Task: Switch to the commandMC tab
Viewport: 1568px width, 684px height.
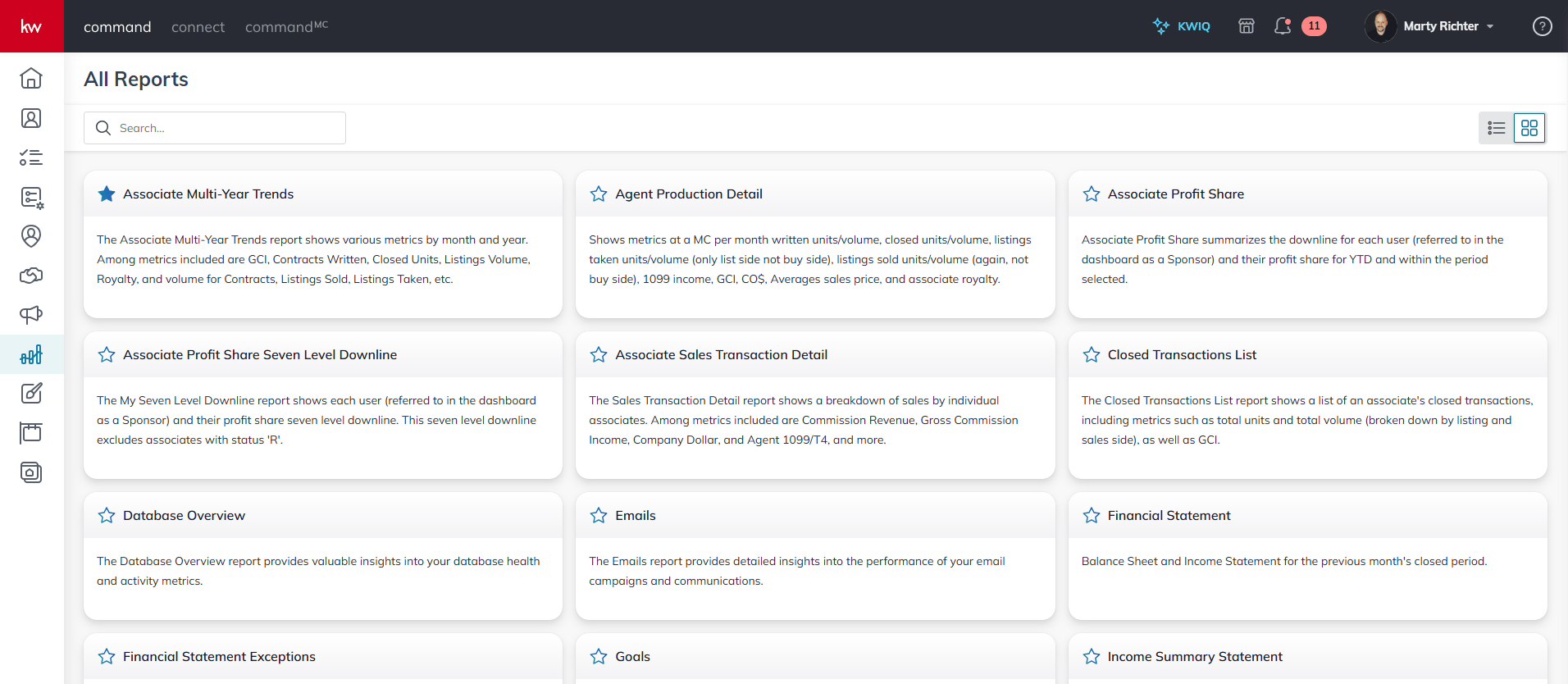Action: pos(286,27)
